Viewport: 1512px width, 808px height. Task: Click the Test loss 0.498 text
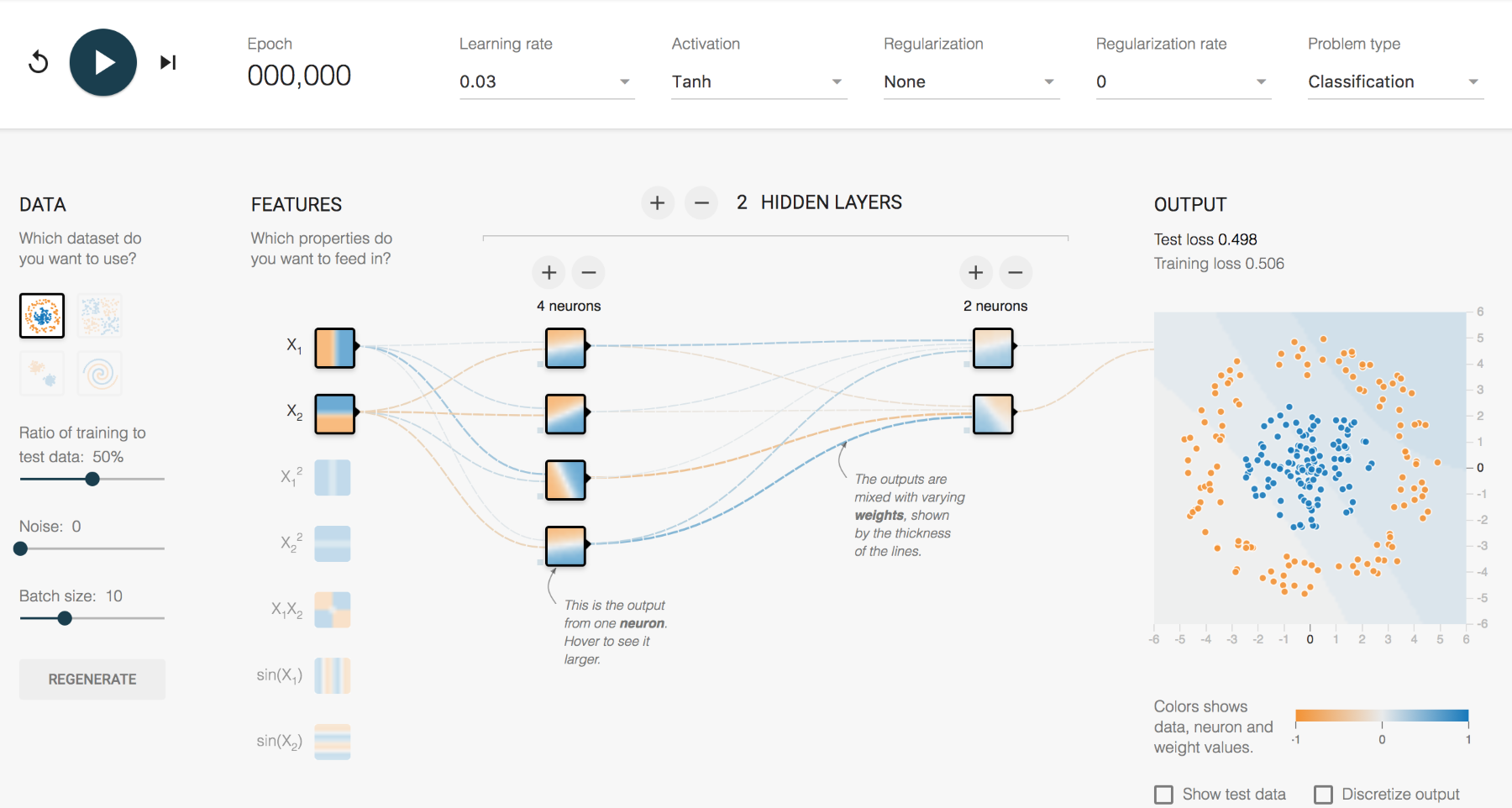point(1205,239)
